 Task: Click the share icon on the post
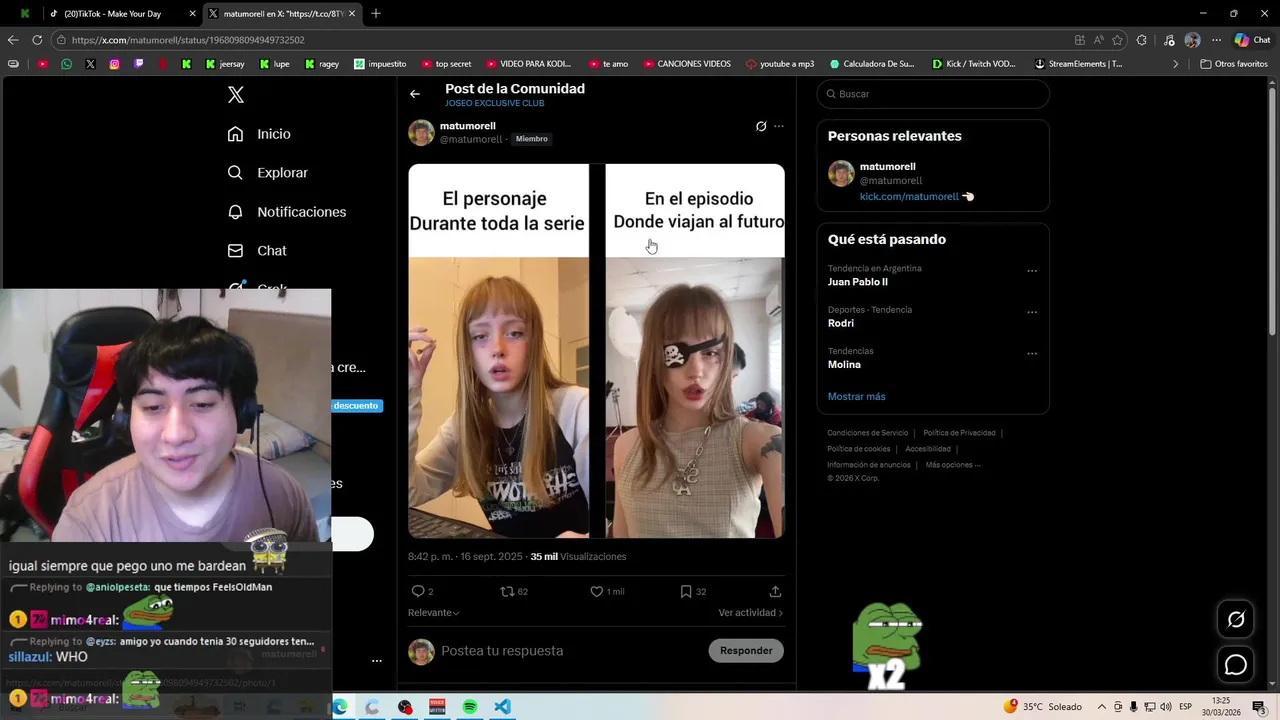[775, 591]
